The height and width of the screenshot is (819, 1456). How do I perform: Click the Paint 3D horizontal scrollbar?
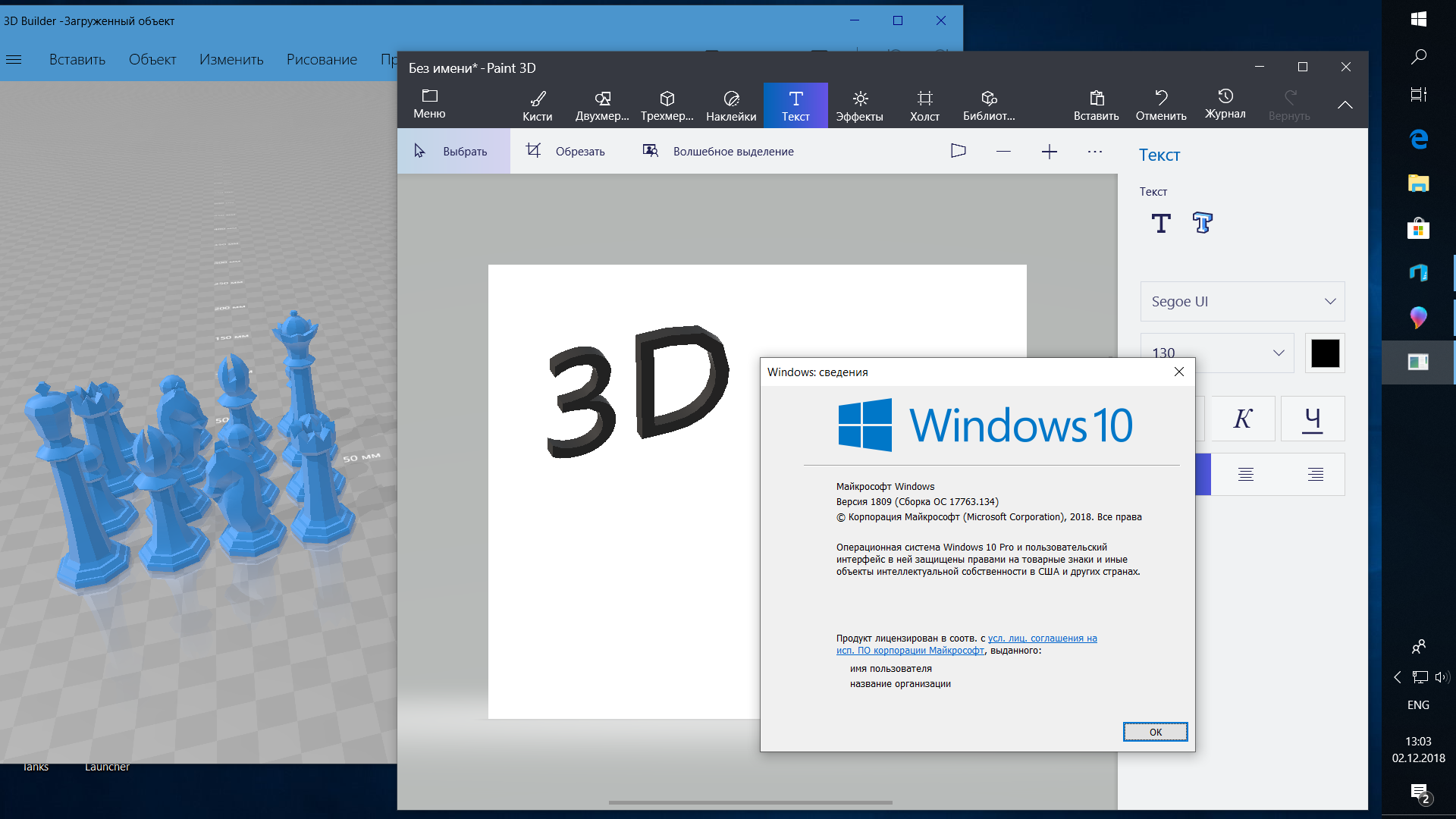click(750, 802)
